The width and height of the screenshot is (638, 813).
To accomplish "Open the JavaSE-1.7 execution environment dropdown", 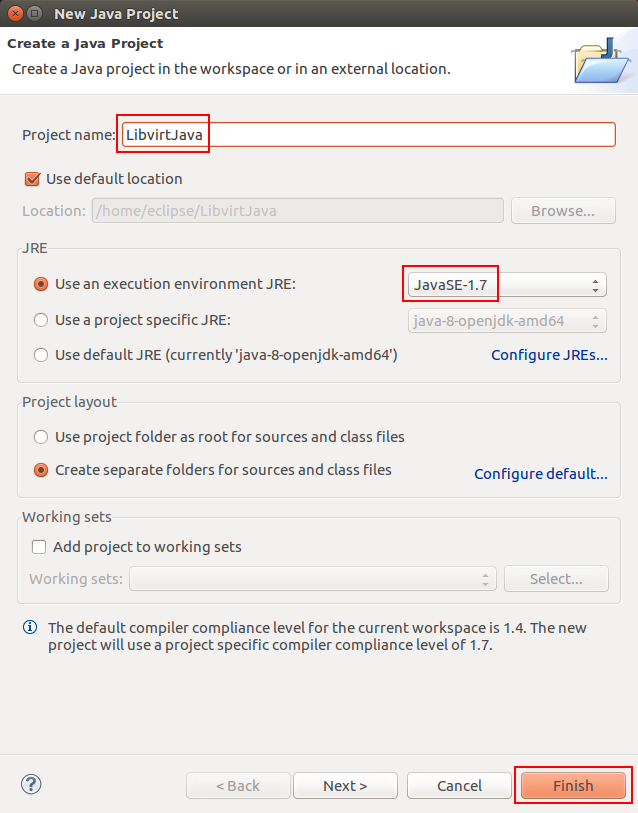I will [x=507, y=285].
